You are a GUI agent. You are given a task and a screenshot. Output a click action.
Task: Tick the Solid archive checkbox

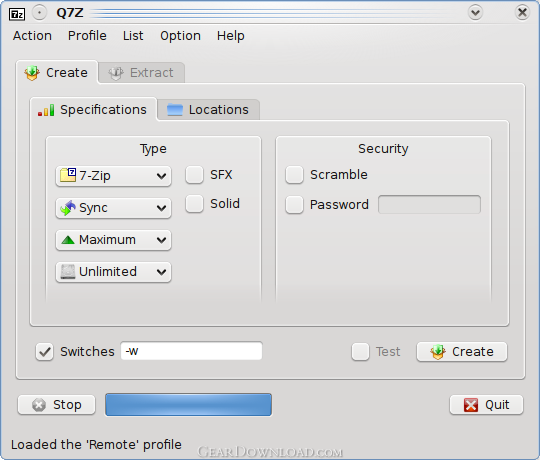tap(194, 203)
